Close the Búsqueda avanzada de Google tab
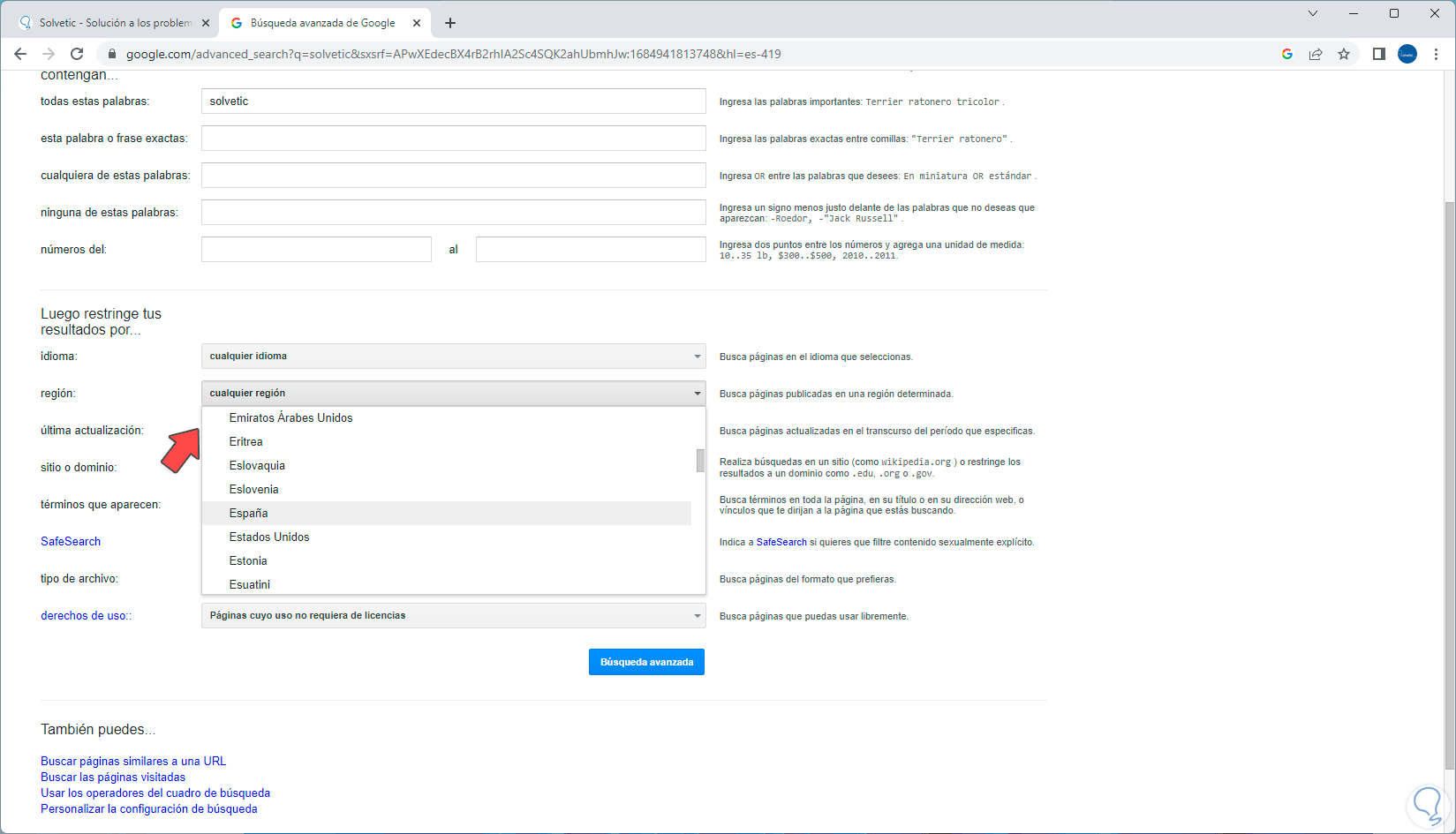 (x=417, y=23)
